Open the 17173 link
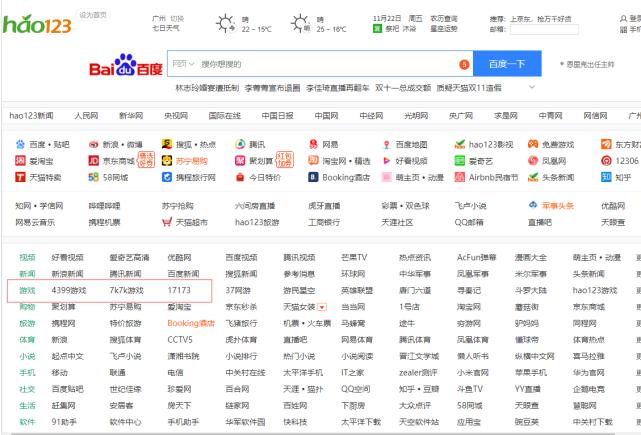 [x=179, y=290]
